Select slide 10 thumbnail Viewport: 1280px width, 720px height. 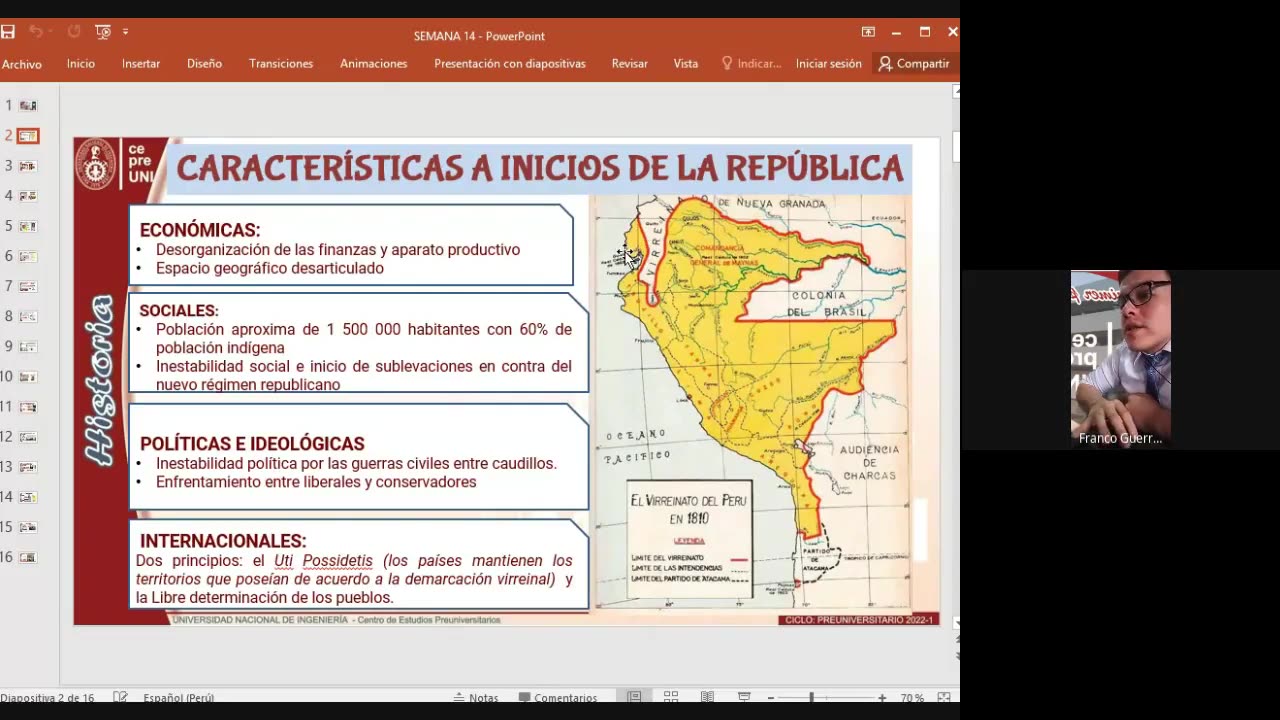tap(28, 377)
